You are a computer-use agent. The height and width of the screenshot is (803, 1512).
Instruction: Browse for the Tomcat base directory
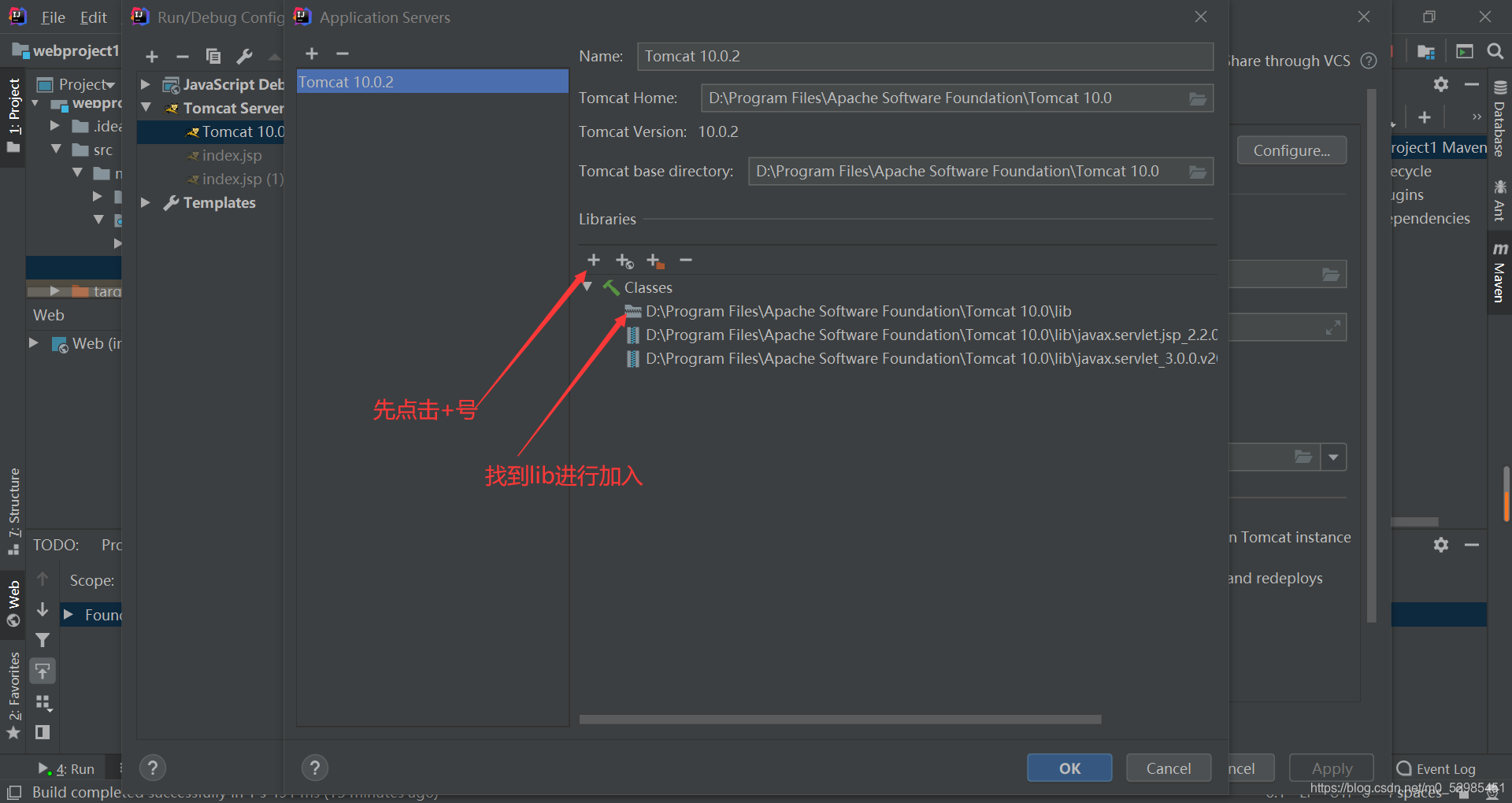[x=1197, y=172]
